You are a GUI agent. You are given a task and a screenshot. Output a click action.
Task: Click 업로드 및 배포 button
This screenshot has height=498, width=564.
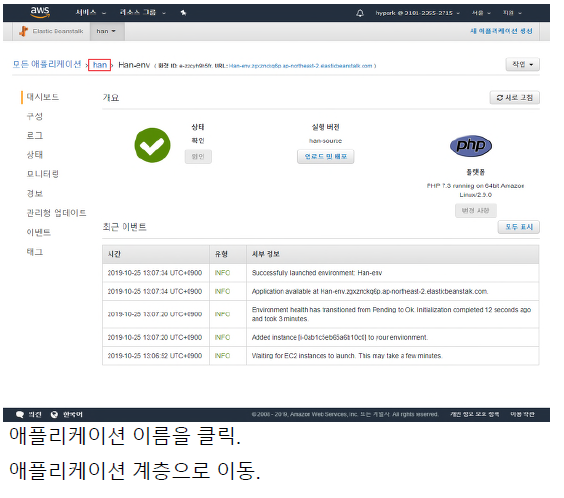[326, 157]
